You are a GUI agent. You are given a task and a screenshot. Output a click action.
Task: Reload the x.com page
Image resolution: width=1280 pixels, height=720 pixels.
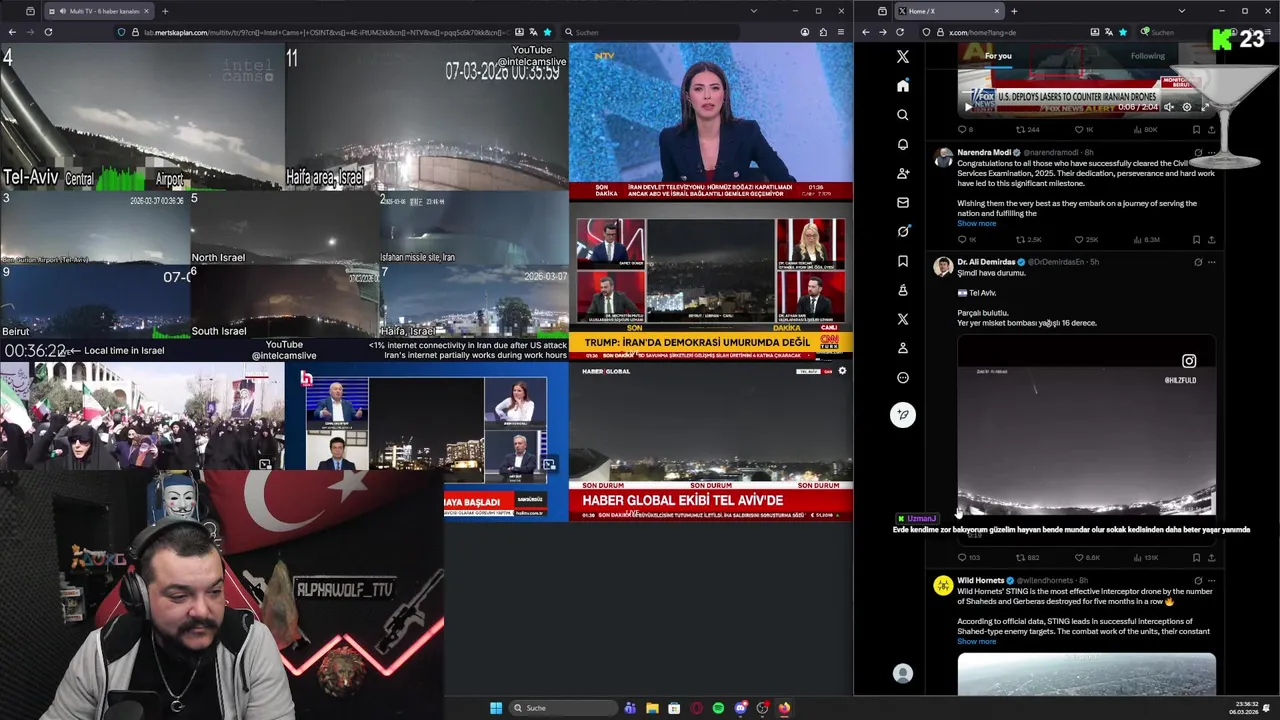pos(902,32)
